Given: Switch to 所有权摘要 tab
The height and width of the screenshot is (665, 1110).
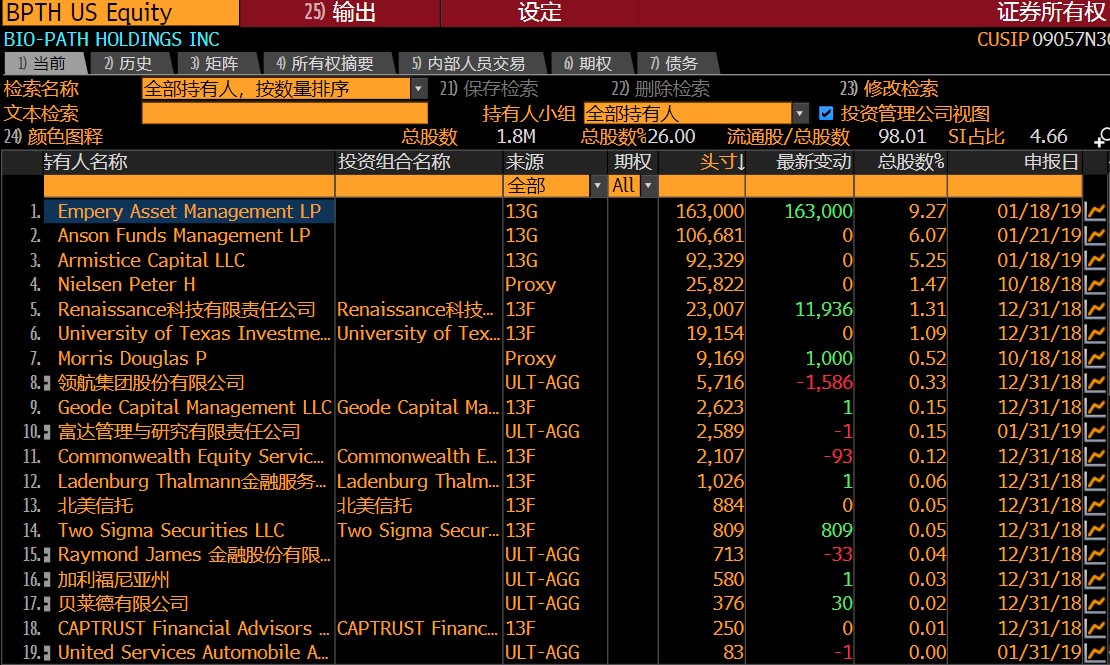Looking at the screenshot, I should (x=327, y=64).
